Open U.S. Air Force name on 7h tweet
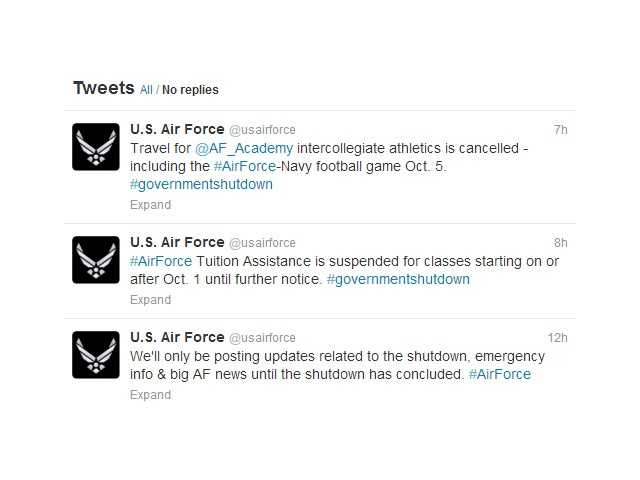 coord(177,129)
